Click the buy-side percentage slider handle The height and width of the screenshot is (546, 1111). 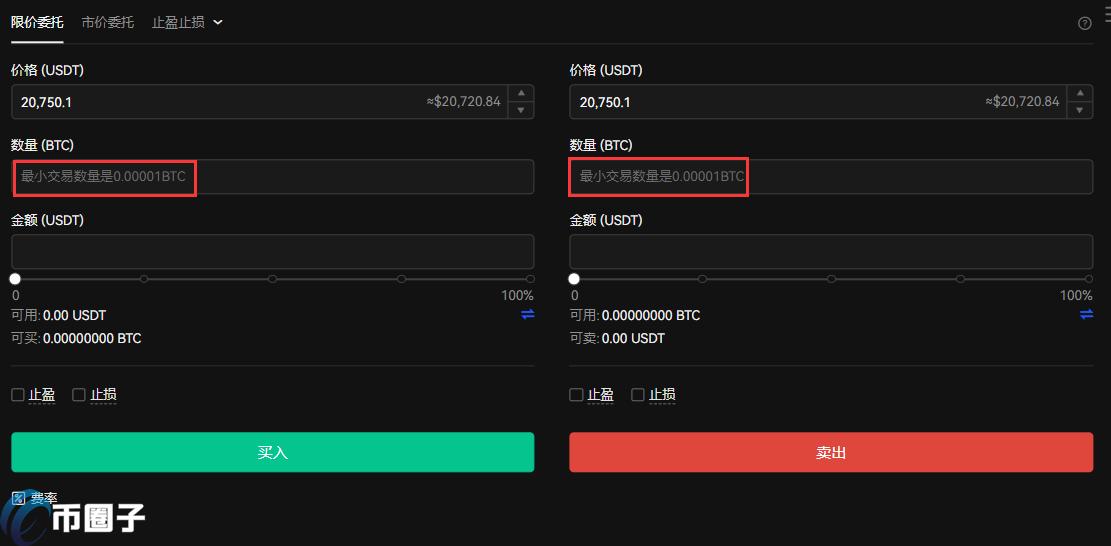(x=15, y=279)
